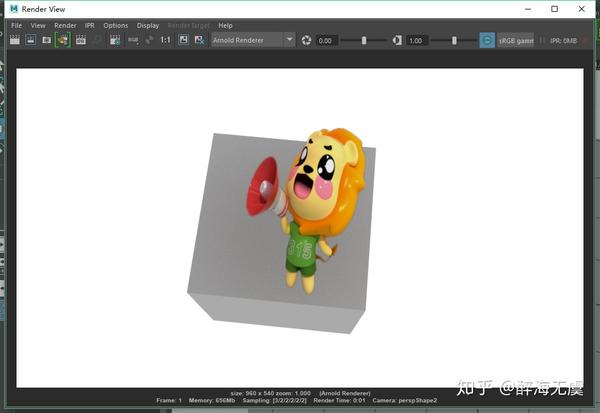Open Display render settings icon
The image size is (600, 413).
pos(115,40)
